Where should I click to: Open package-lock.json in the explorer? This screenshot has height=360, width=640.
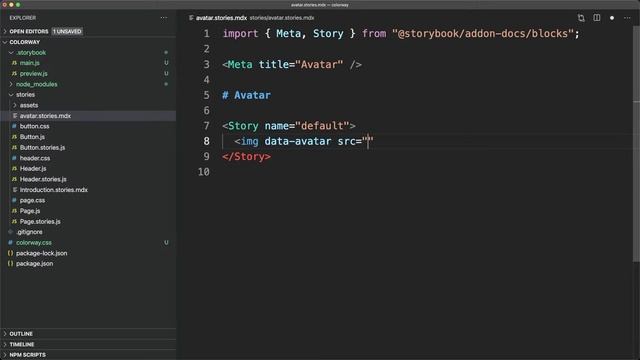coord(42,253)
